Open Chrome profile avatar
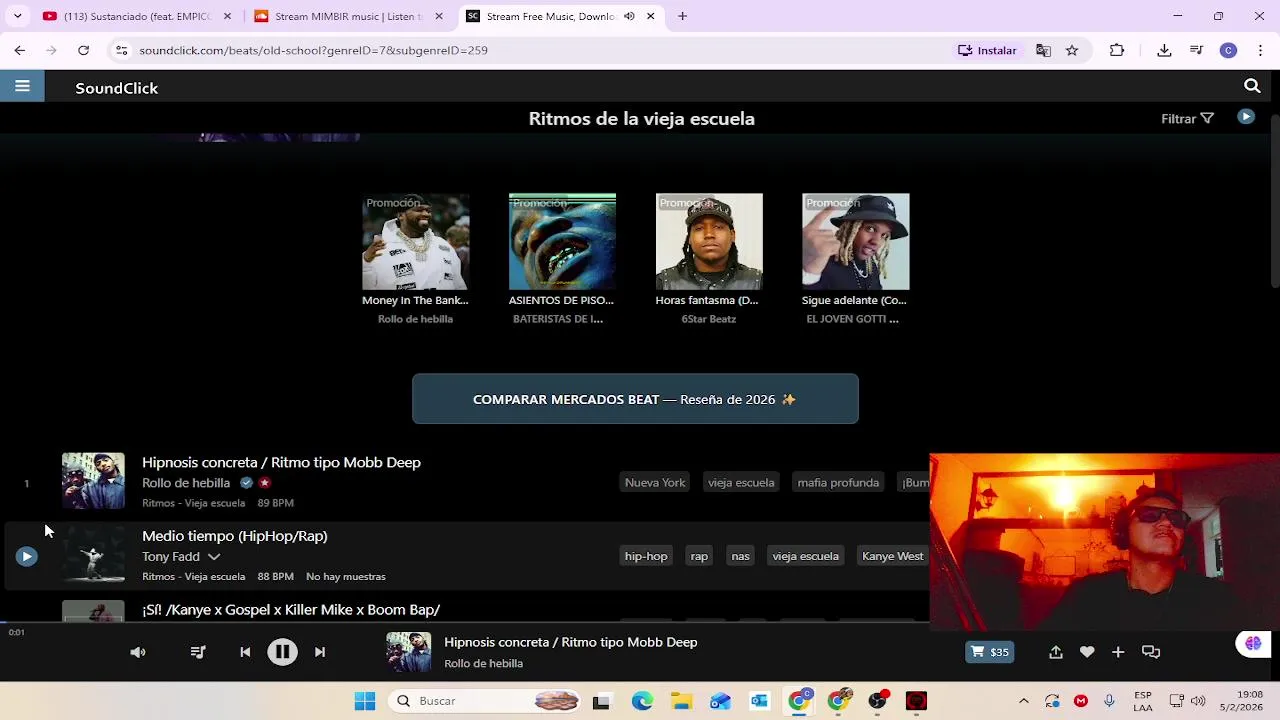The image size is (1280, 720). click(x=1228, y=50)
